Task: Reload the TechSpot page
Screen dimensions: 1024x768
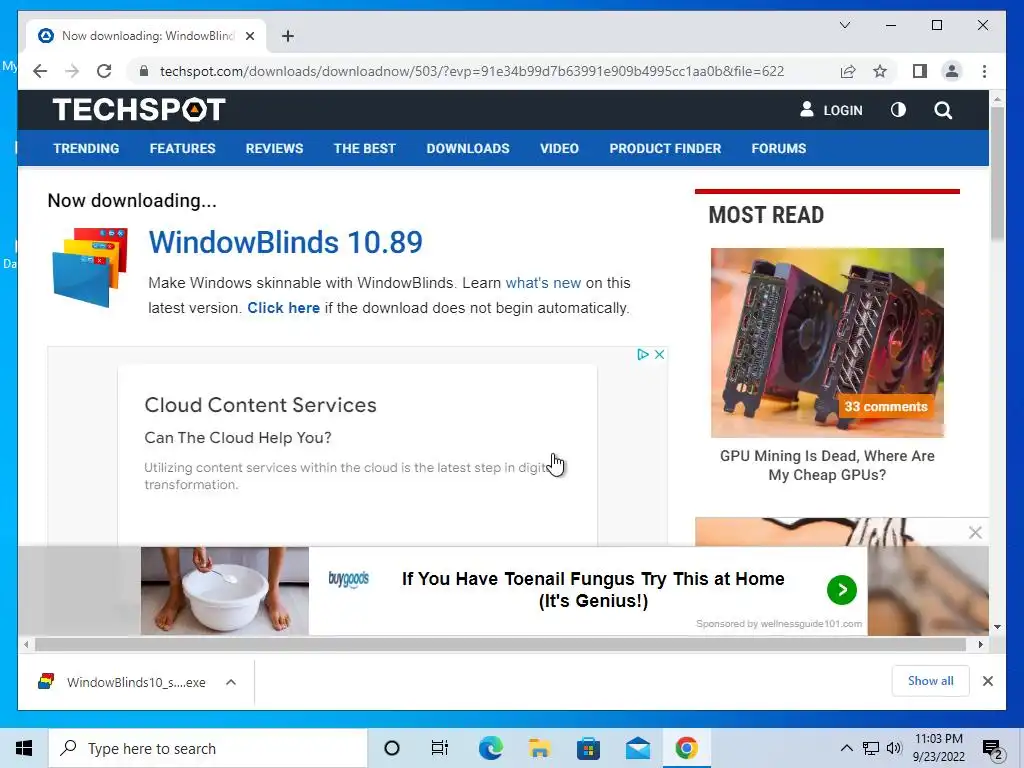Action: 104,71
